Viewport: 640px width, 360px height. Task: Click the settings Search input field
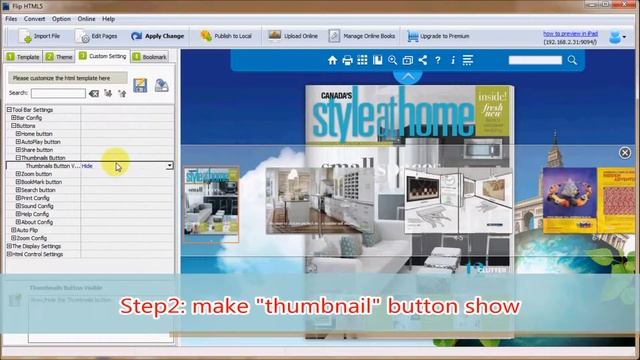pyautogui.click(x=58, y=93)
